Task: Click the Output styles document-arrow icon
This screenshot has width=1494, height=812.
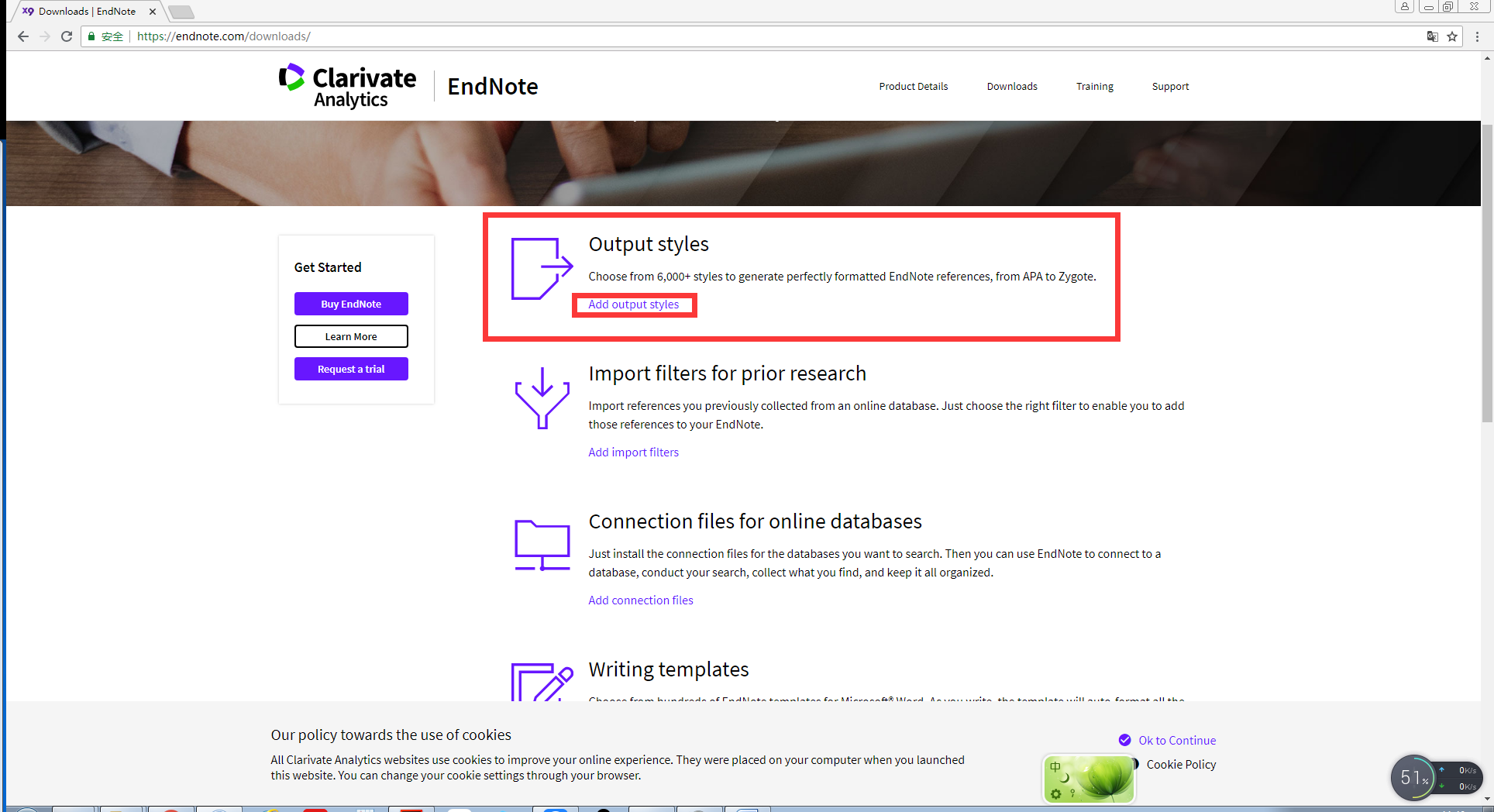Action: pos(542,268)
